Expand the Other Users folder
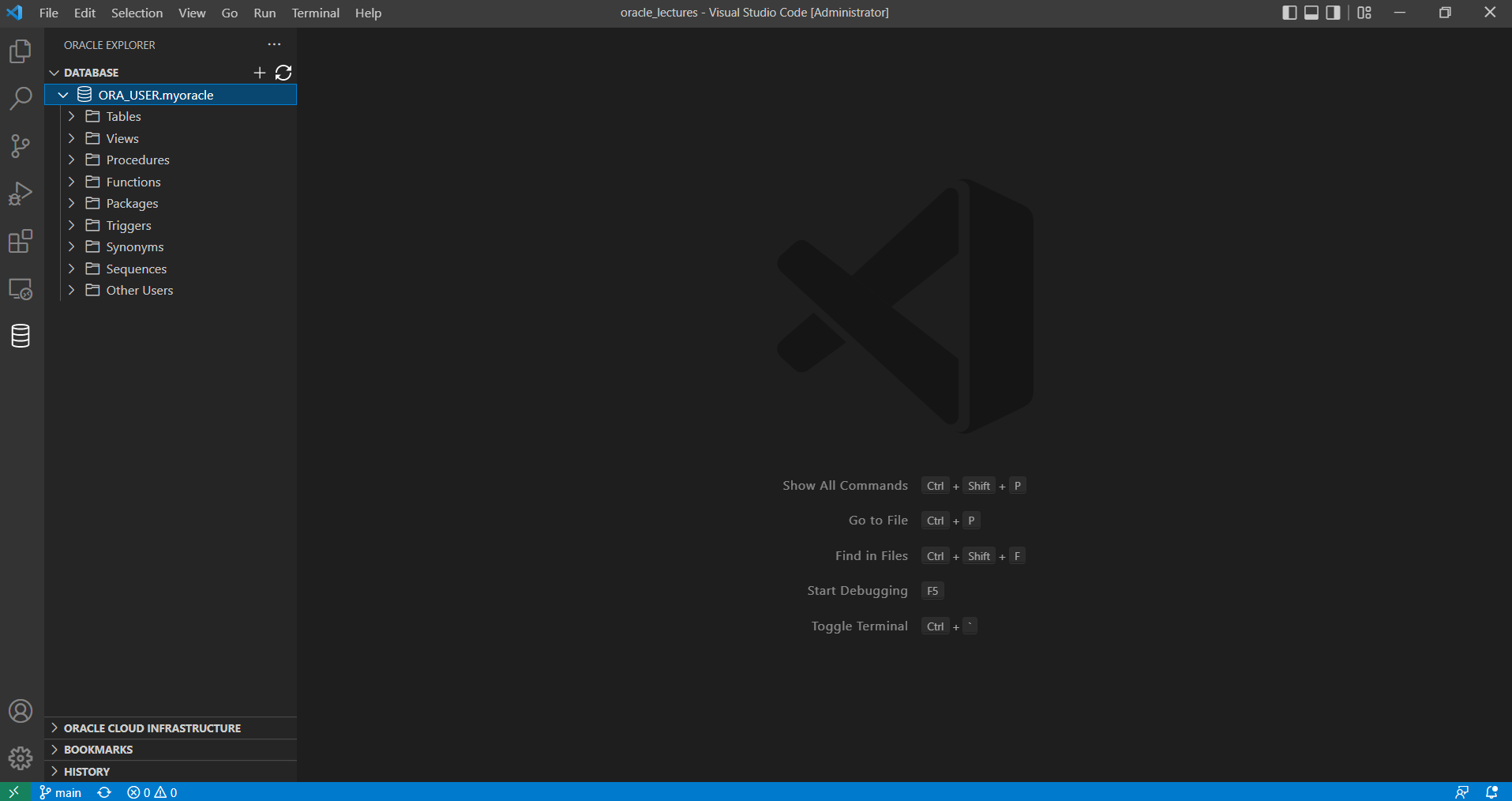 click(71, 290)
